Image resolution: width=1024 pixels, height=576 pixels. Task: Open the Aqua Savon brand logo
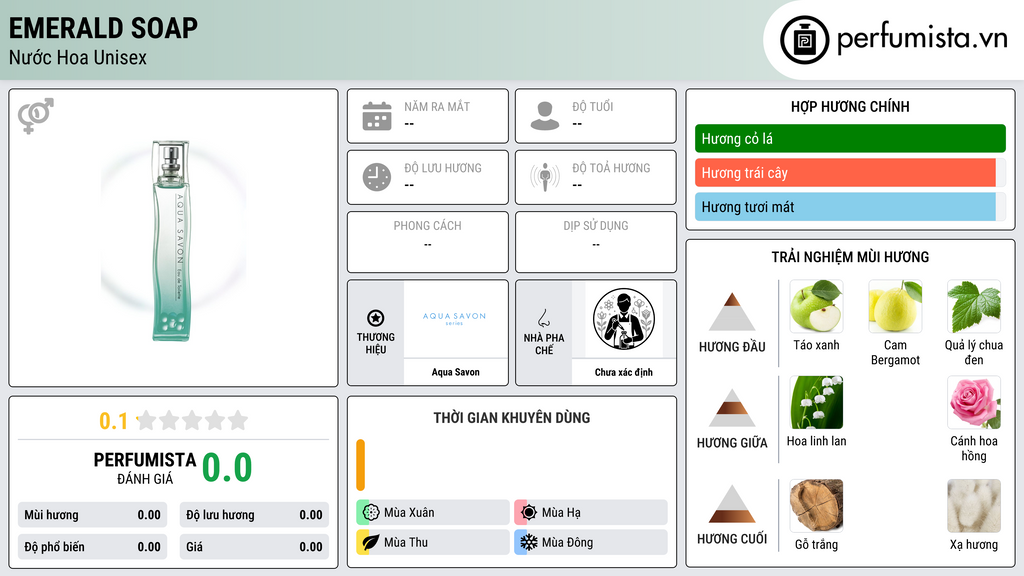[455, 318]
